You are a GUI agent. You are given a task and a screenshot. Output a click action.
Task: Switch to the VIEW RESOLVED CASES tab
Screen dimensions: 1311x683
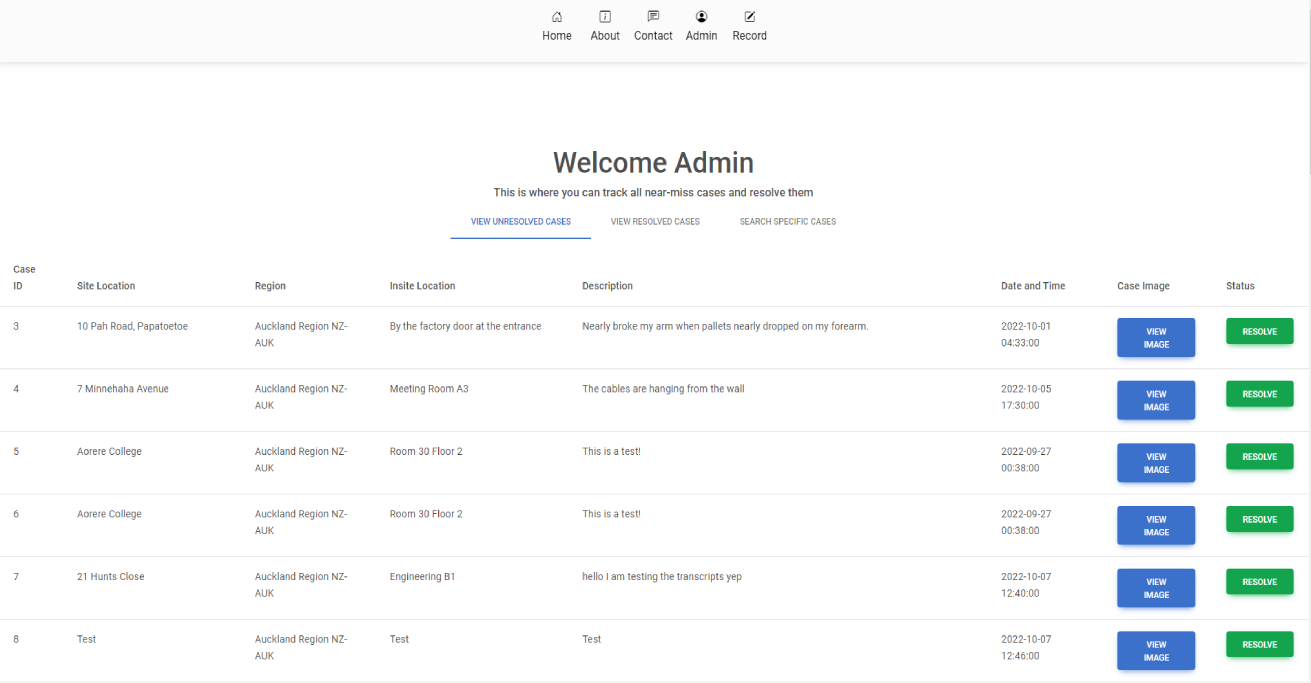655,221
